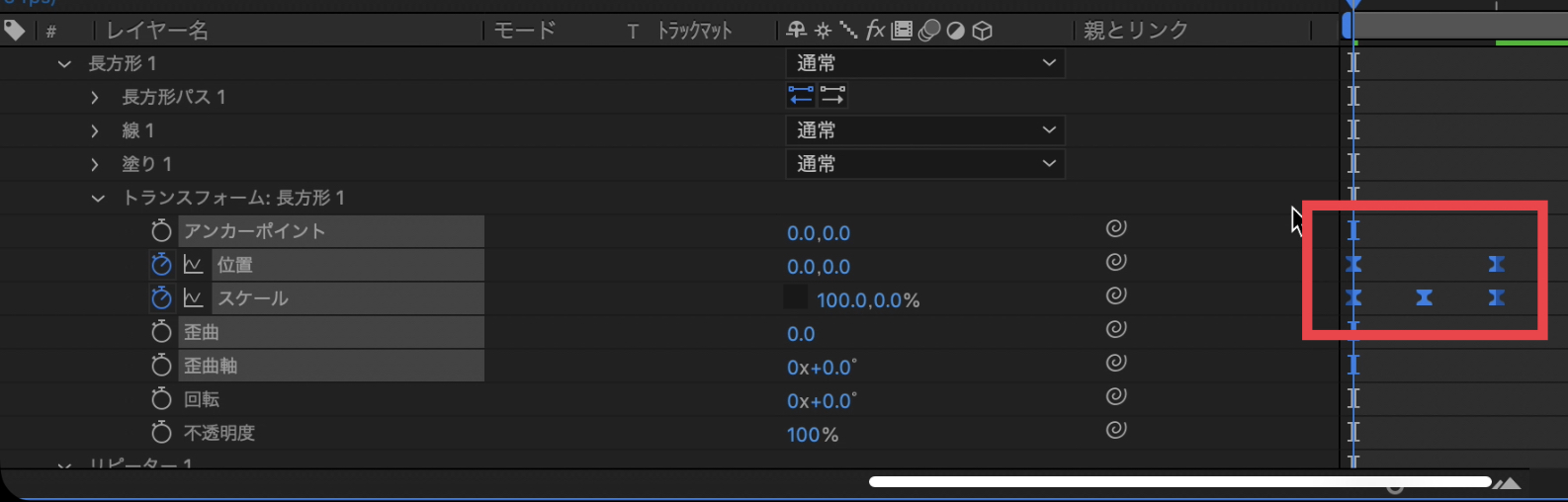Click the Motion Blur circles header icon

point(929,31)
